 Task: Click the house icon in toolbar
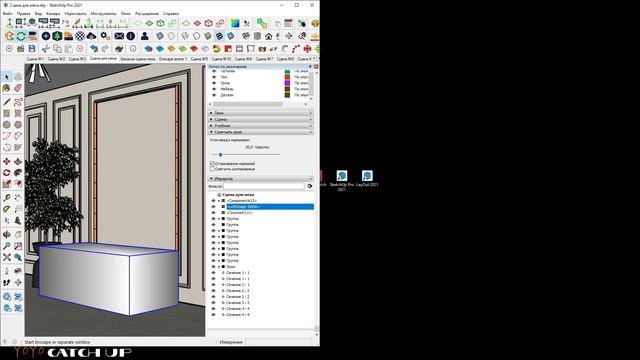point(268,36)
